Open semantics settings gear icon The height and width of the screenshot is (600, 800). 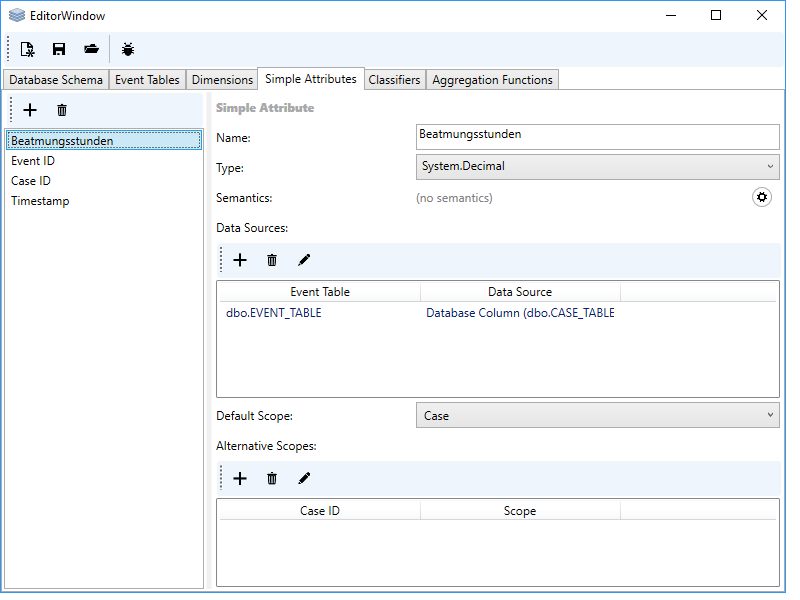(x=762, y=197)
